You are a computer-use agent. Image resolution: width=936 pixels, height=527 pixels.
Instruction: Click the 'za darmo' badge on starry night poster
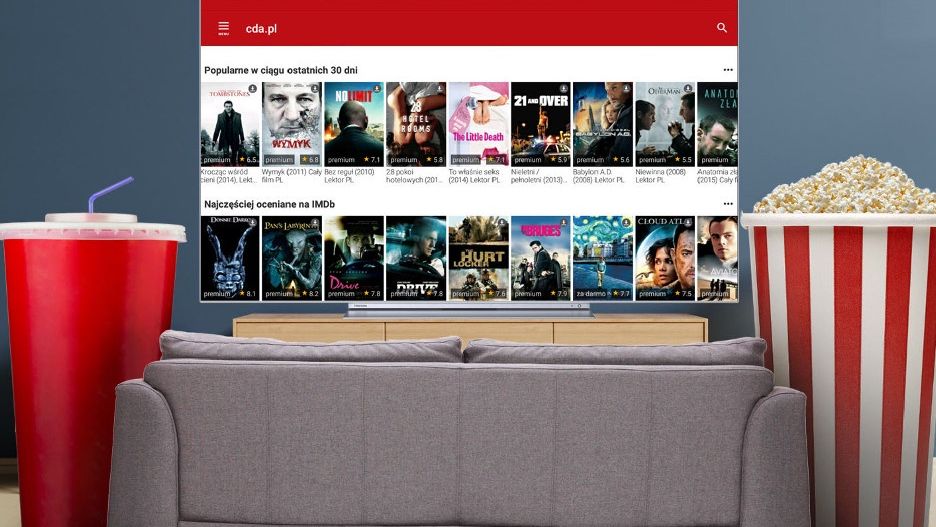591,294
